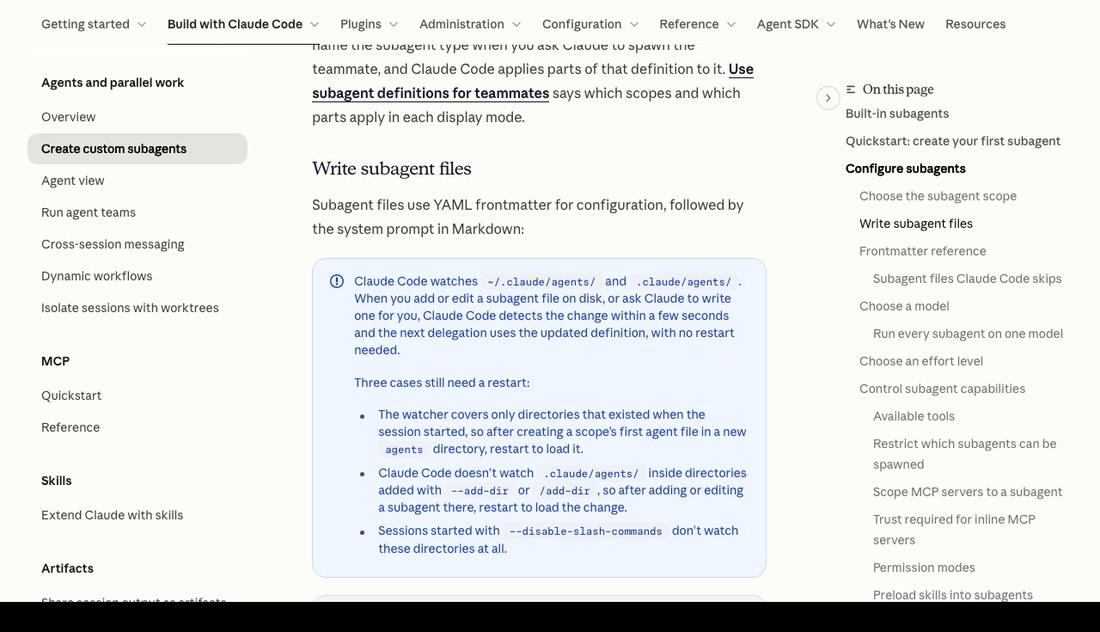1100x632 pixels.
Task: Jump to Choose a model section
Action: pos(904,307)
